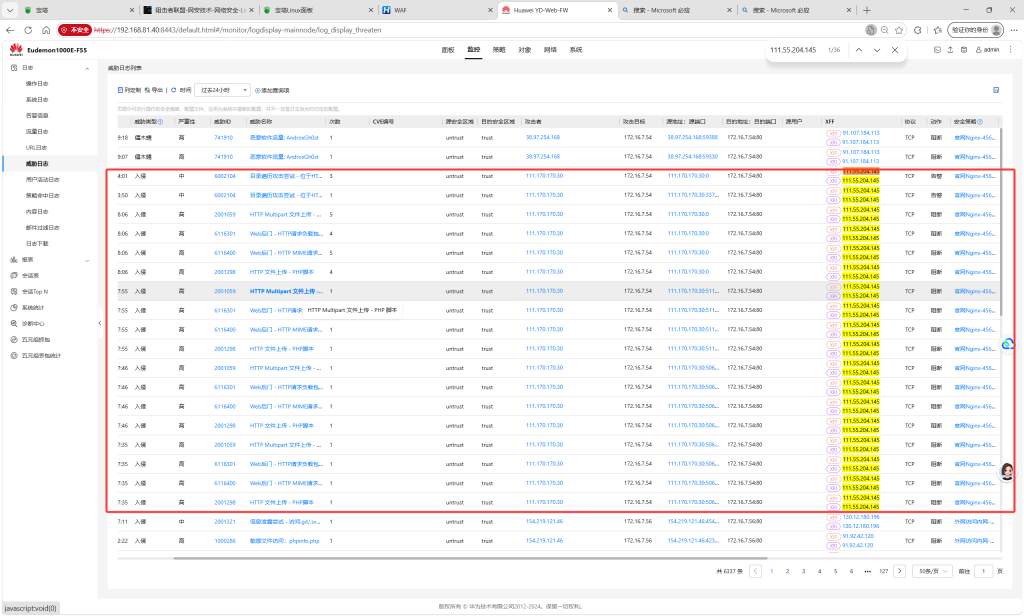Screen dimensions: 1024x616
Task: Switch to the 系统 top menu
Action: coord(575,50)
